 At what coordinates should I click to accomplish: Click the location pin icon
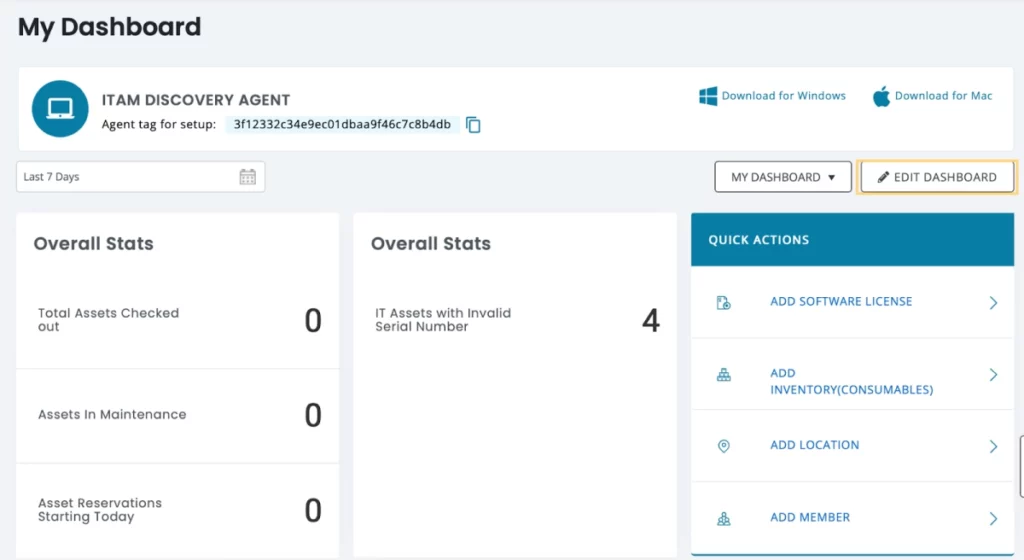[724, 446]
